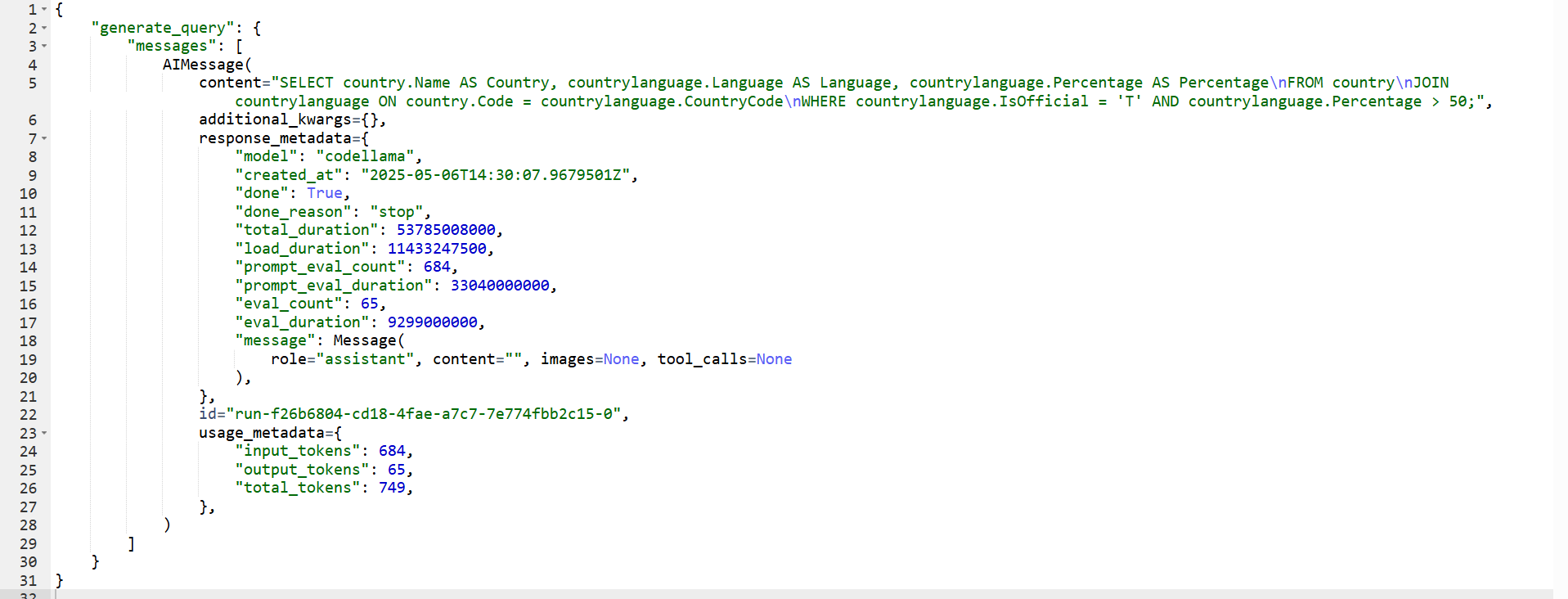This screenshot has width=1568, height=599.
Task: Click the created_at timestamp value
Action: click(x=496, y=175)
